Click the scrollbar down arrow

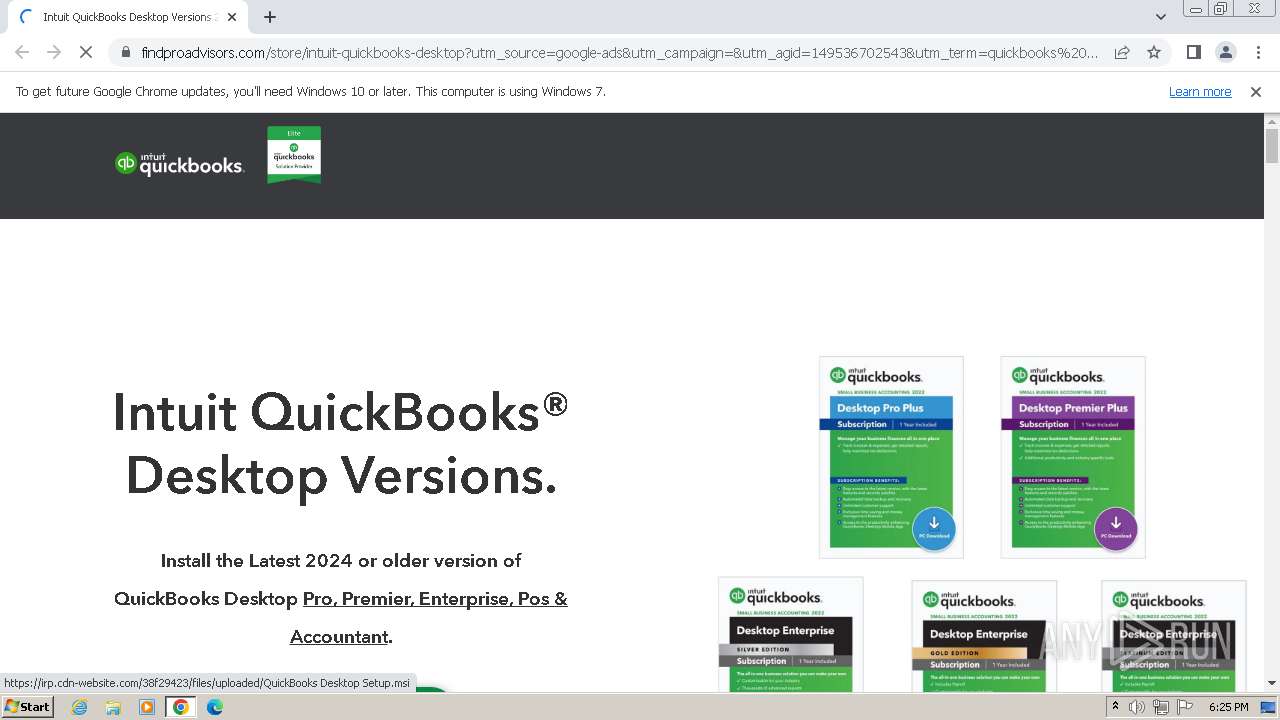coord(1272,683)
